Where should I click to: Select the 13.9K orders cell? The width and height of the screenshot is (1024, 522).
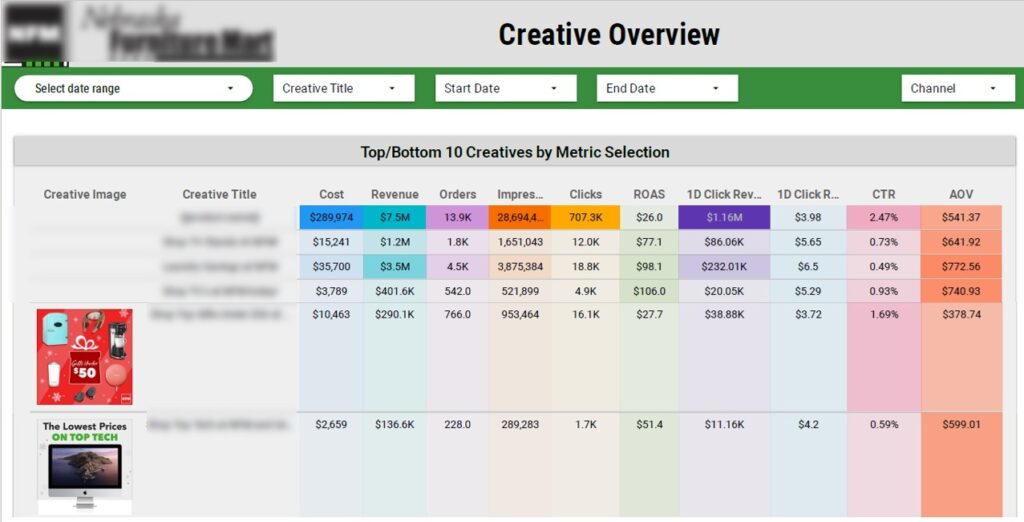point(457,217)
